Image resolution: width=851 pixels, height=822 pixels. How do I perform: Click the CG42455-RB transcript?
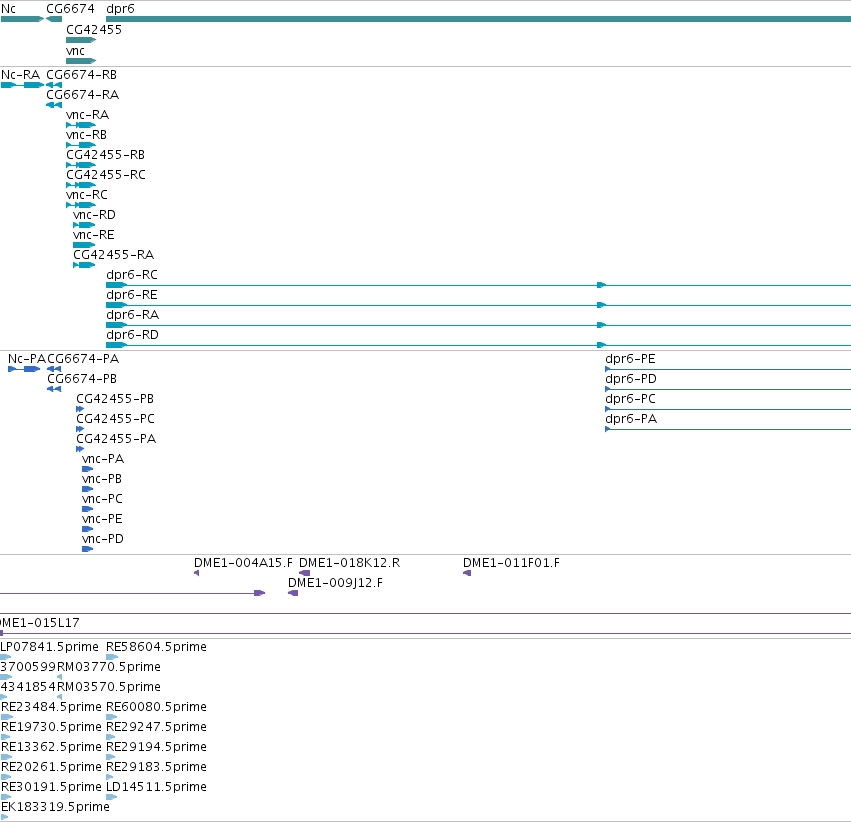pos(81,165)
